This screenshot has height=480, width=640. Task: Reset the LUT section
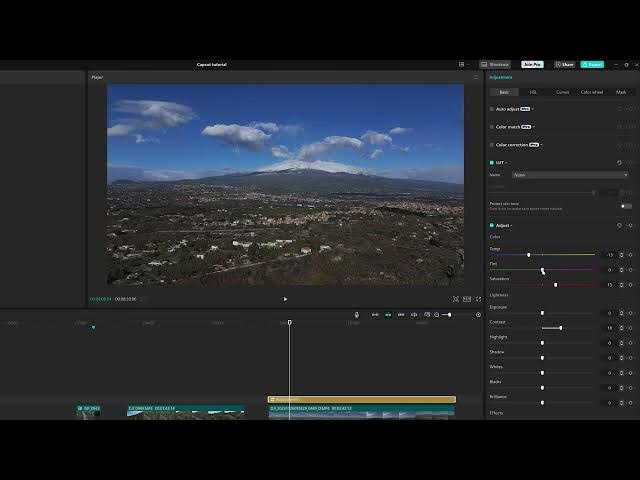pos(619,162)
